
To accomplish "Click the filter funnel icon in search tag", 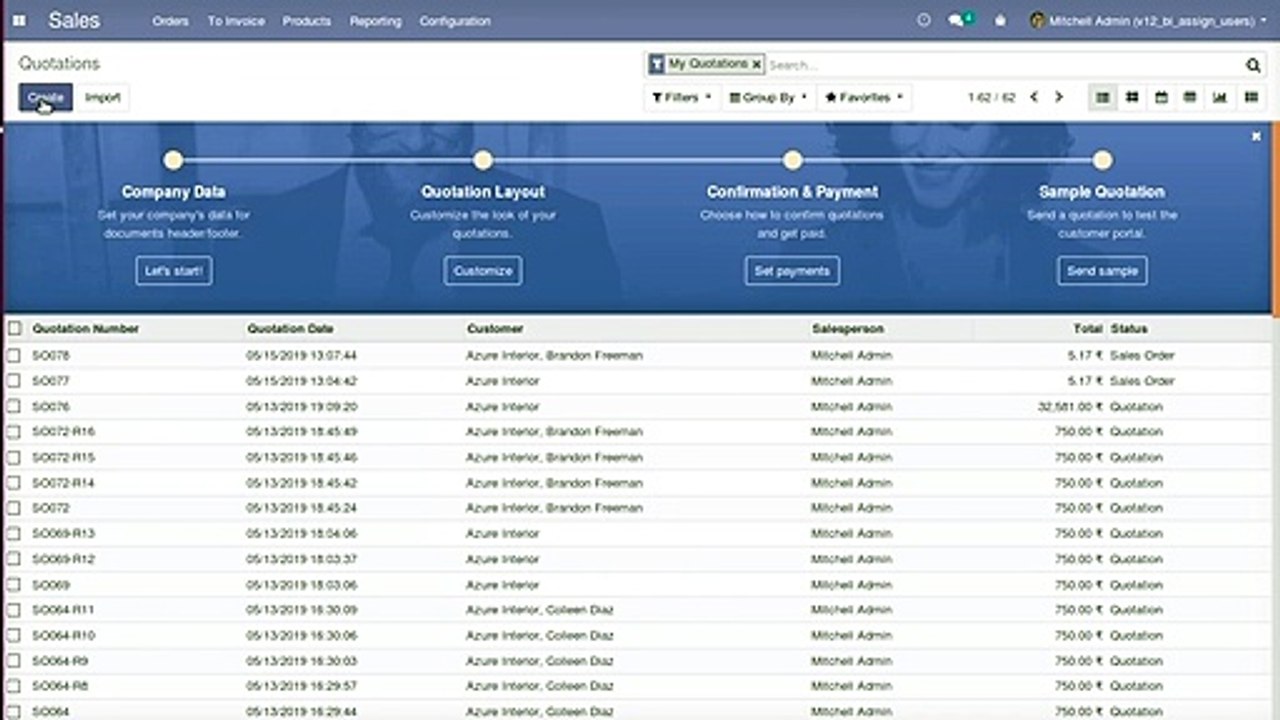I will point(656,64).
